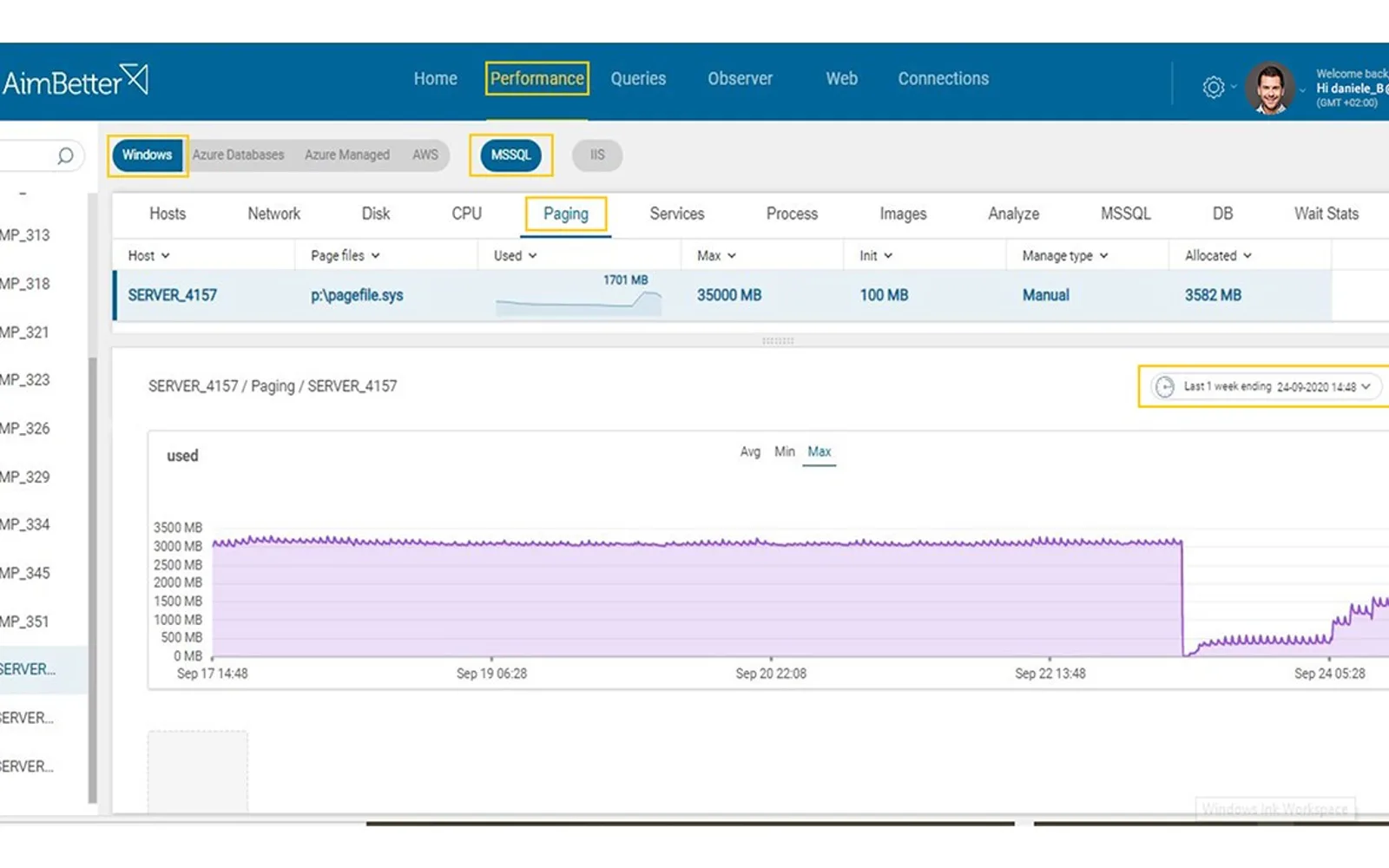1389x868 pixels.
Task: Switch to the Disk tab
Action: click(376, 214)
